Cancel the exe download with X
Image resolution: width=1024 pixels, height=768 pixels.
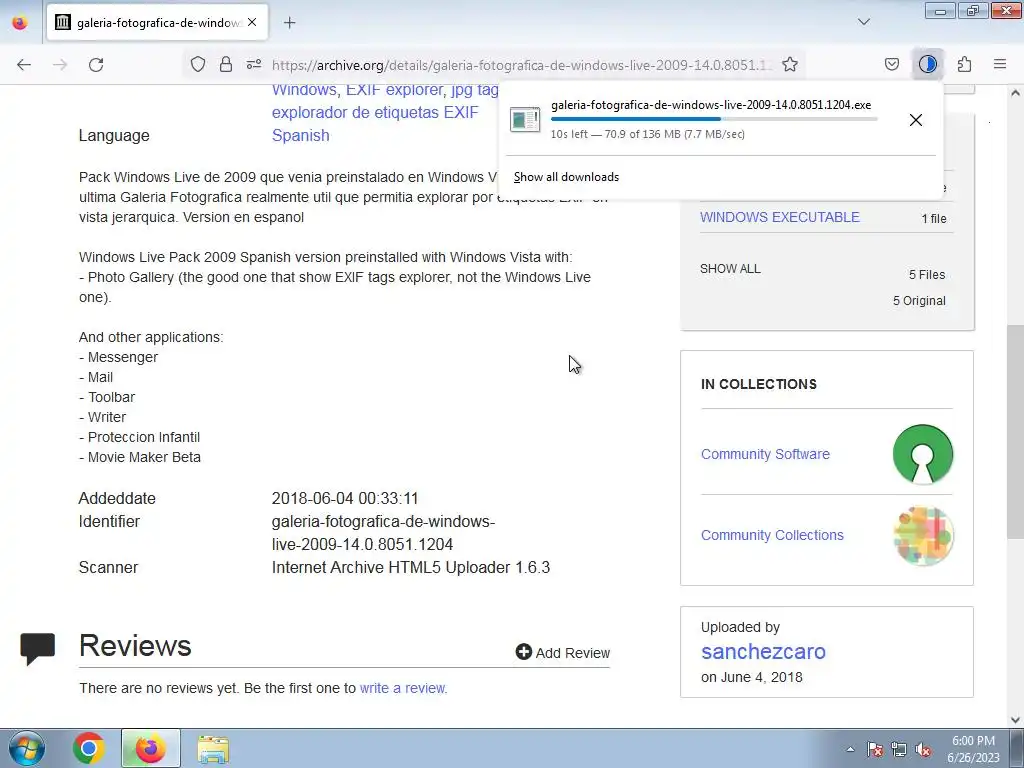916,120
